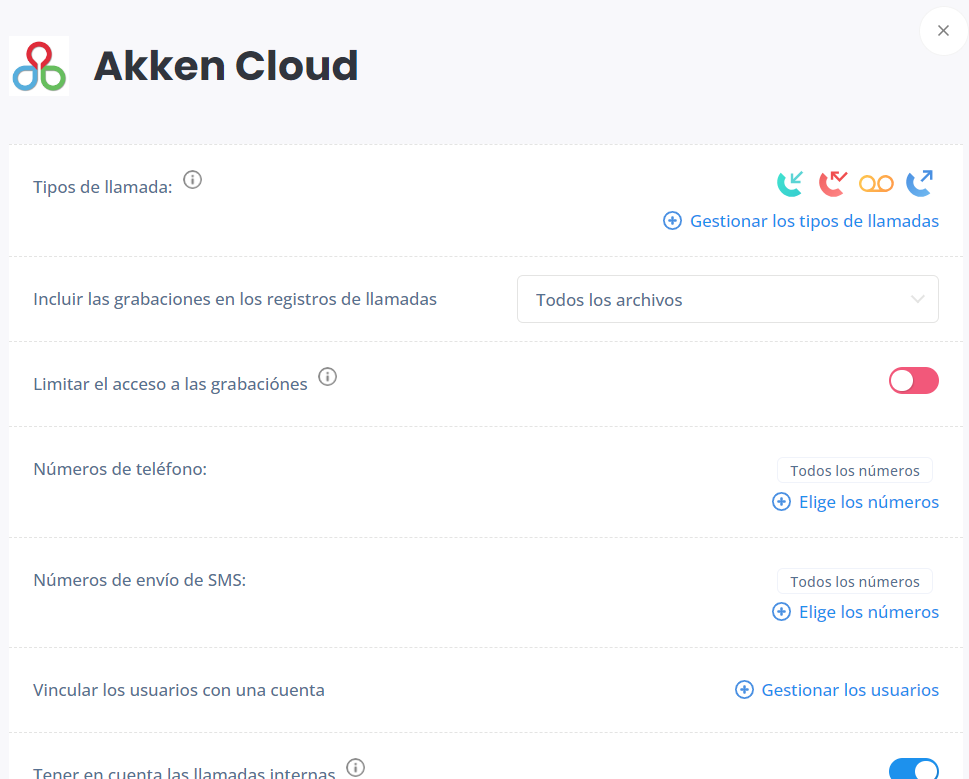Click the Números de teléfono label
The image size is (969, 779).
click(120, 470)
